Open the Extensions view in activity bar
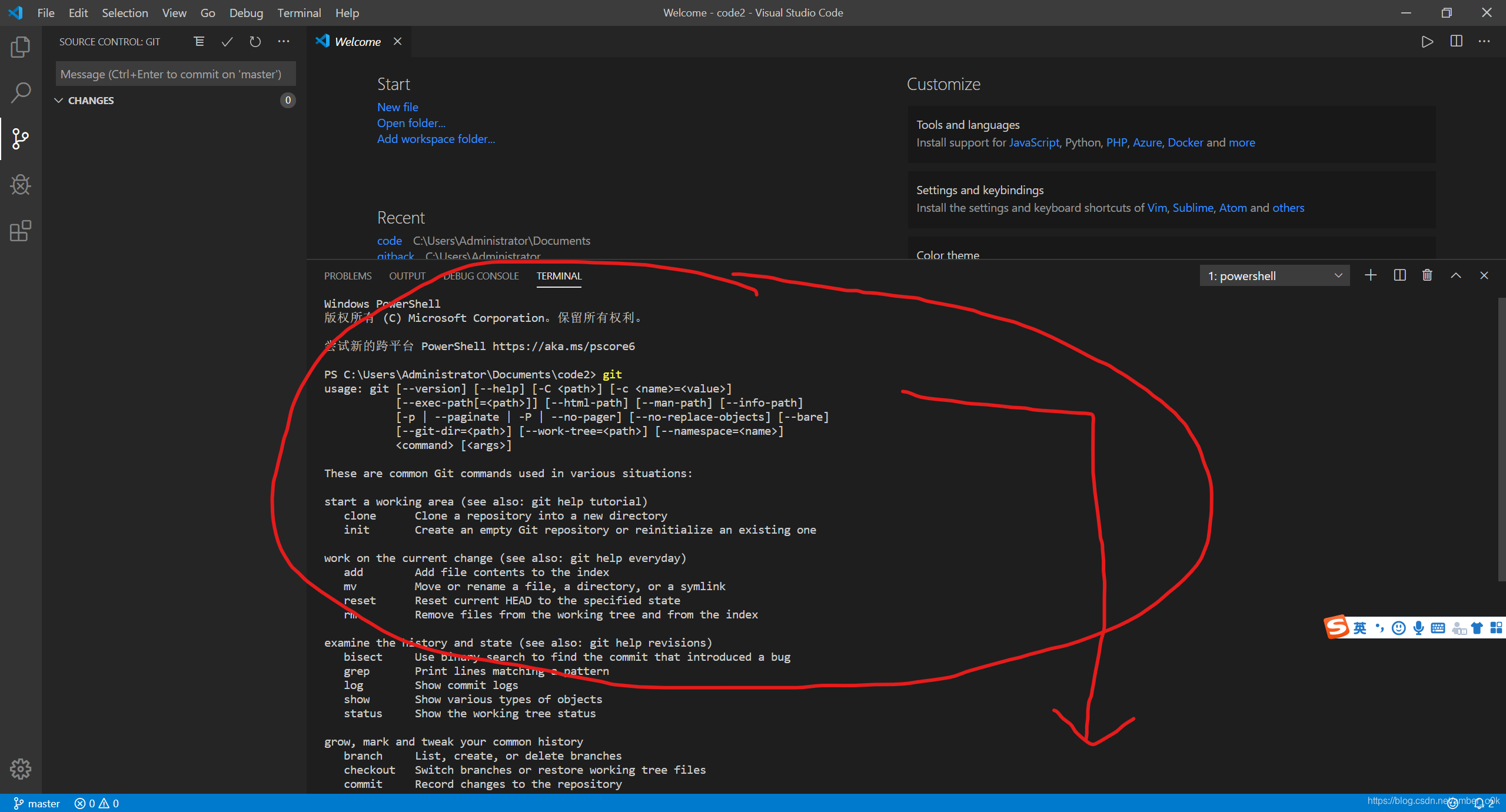The width and height of the screenshot is (1506, 812). tap(21, 231)
